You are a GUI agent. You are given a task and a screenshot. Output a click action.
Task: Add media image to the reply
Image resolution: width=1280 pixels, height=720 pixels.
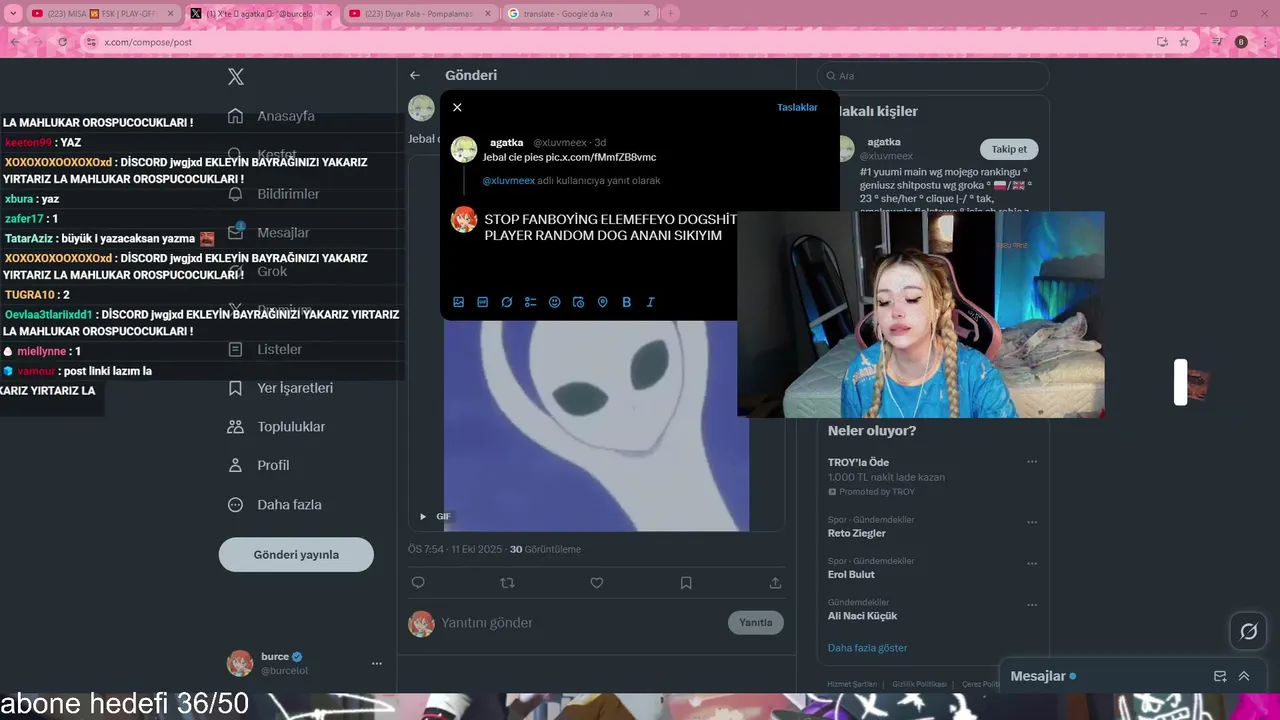point(459,302)
